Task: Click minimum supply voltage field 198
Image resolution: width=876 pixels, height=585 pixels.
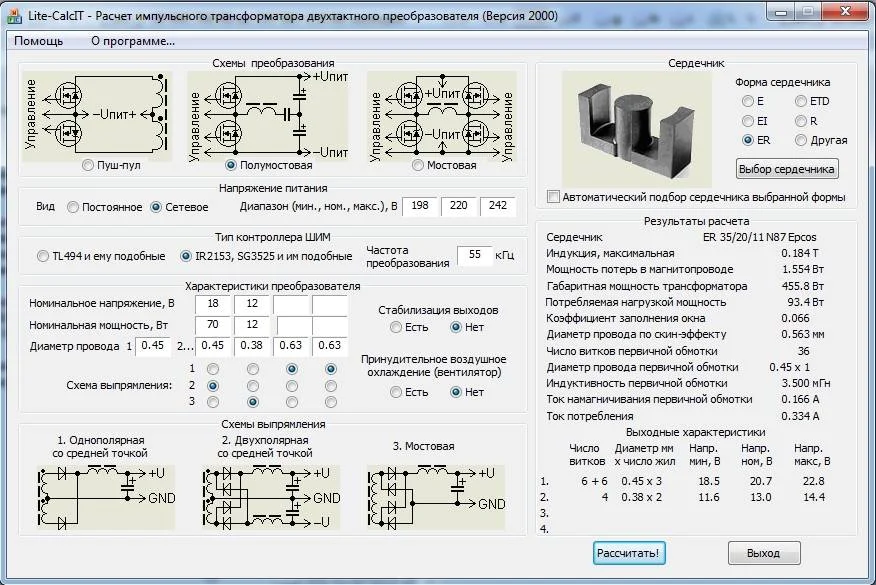Action: 420,206
